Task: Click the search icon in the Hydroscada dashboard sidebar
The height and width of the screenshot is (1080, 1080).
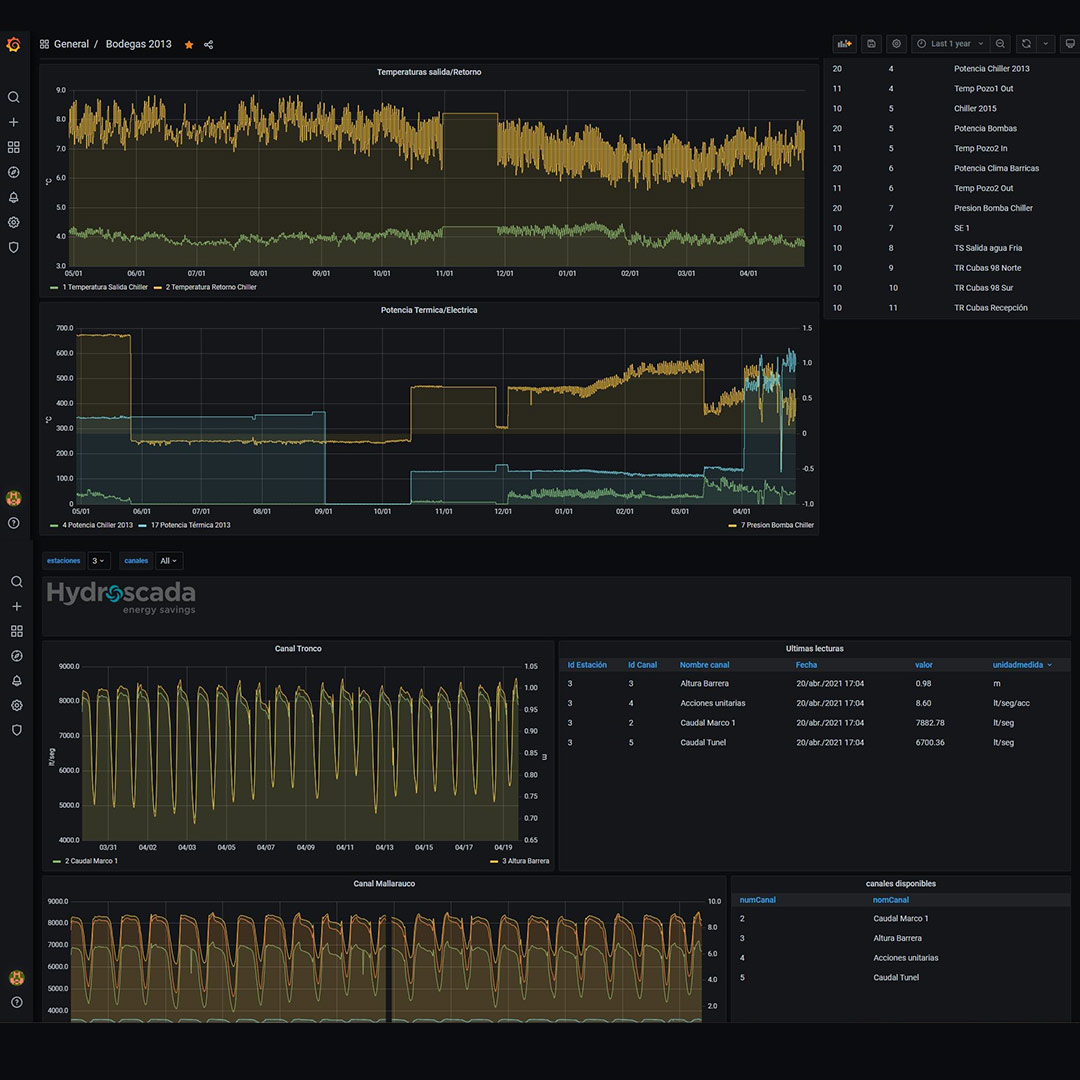Action: point(17,582)
